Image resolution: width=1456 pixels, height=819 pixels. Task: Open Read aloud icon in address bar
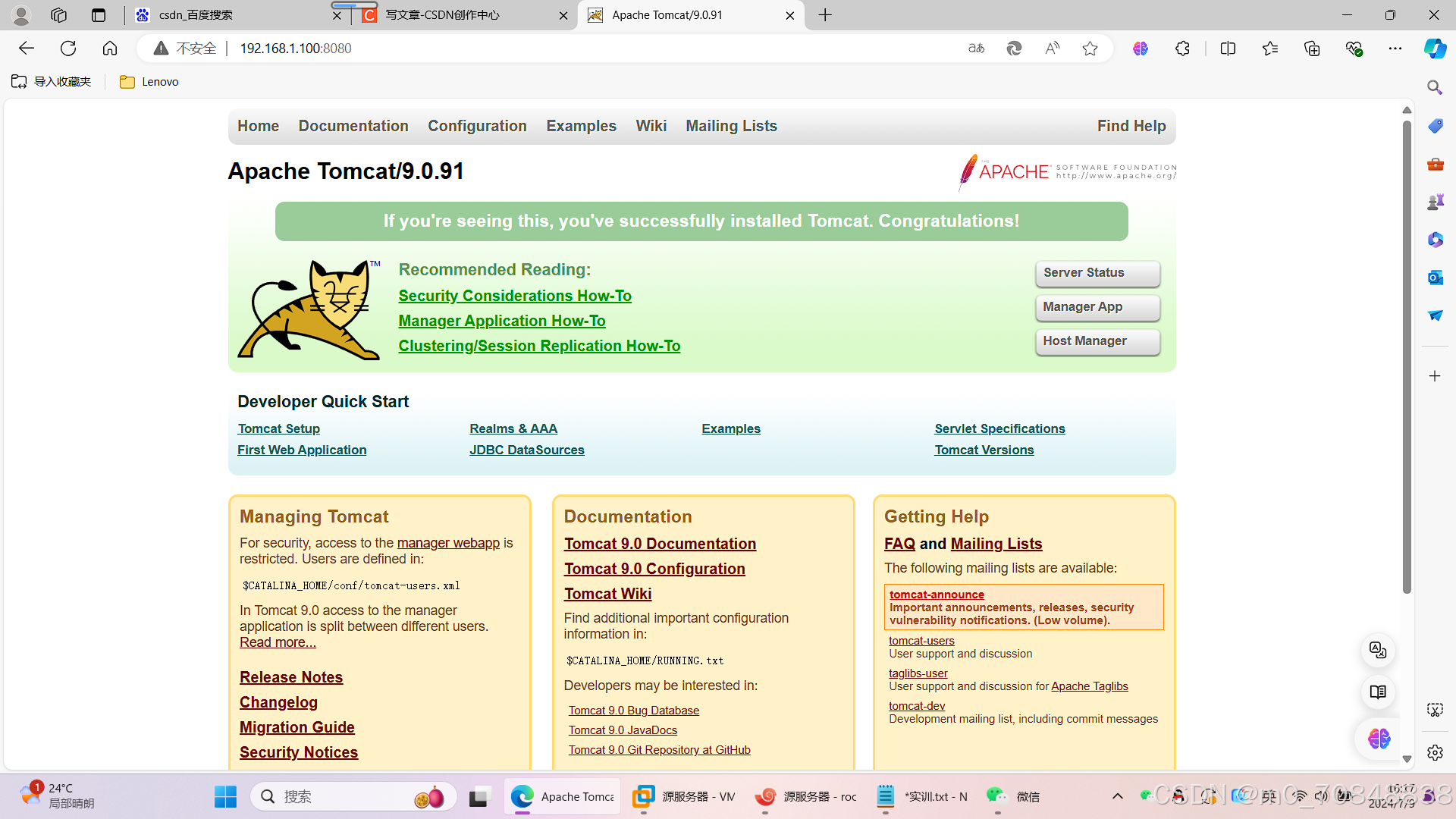click(1052, 49)
